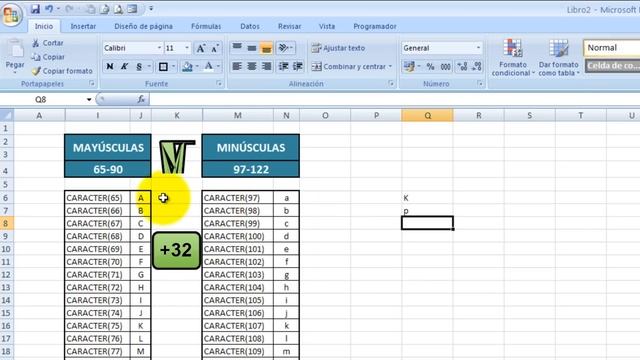The height and width of the screenshot is (360, 640).
Task: Toggle bold (N) formatting
Action: tap(110, 66)
